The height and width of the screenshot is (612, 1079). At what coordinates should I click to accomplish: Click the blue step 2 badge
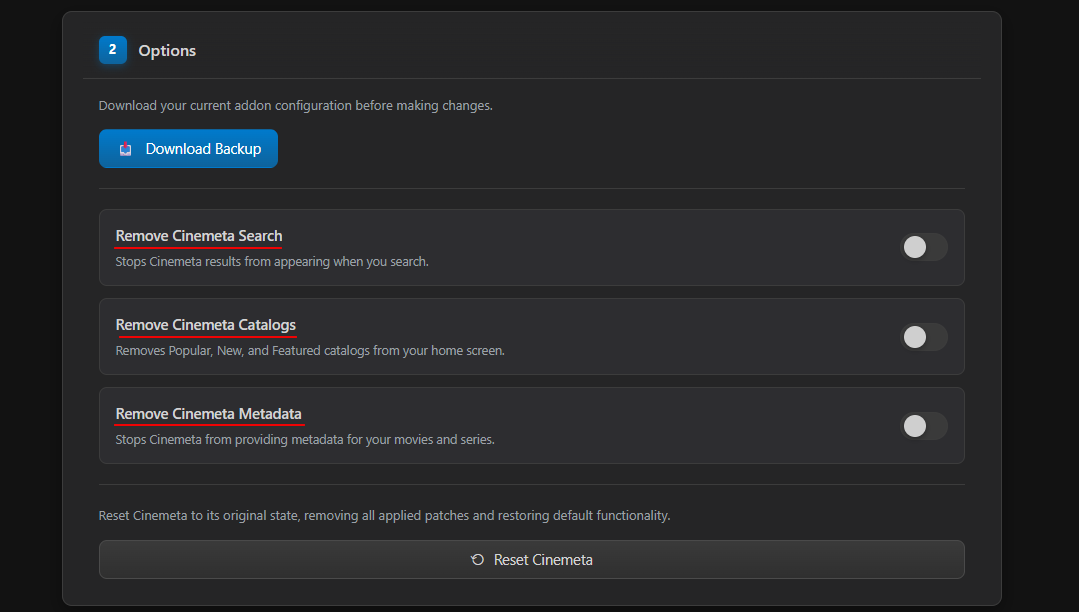click(112, 50)
